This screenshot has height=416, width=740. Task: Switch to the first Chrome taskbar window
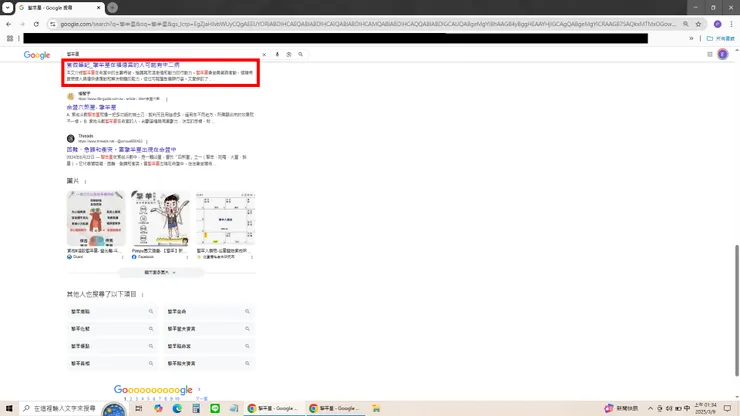[x=274, y=408]
